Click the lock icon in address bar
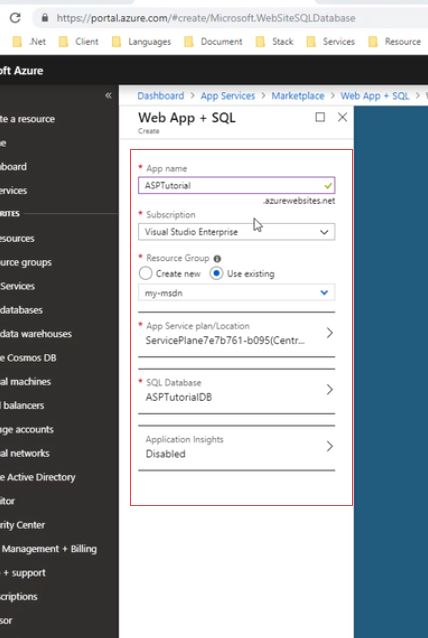428x638 pixels. 45,17
